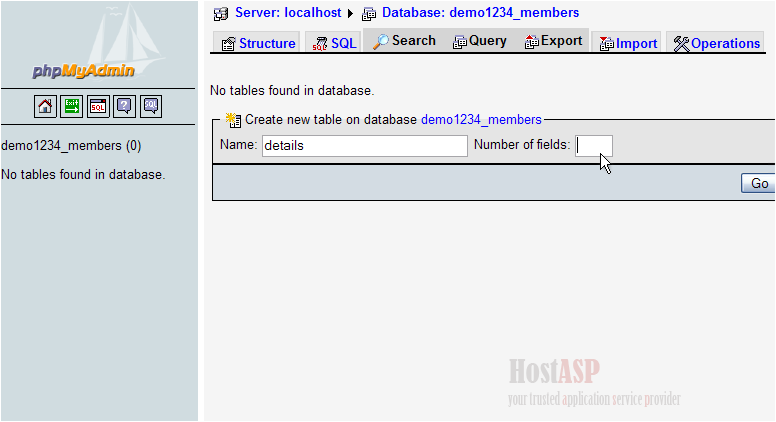This screenshot has width=776, height=422.
Task: Go to the Query tab
Action: point(479,41)
